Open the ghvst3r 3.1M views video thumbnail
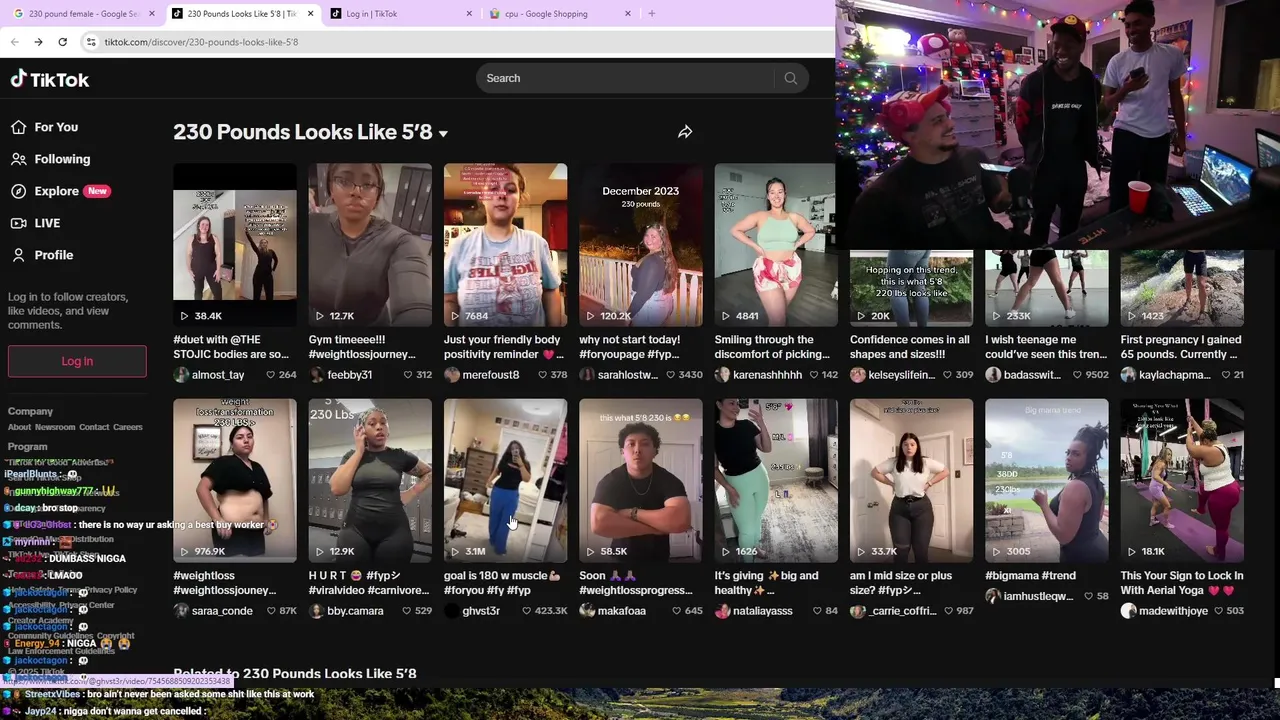This screenshot has width=1280, height=720. tap(505, 481)
